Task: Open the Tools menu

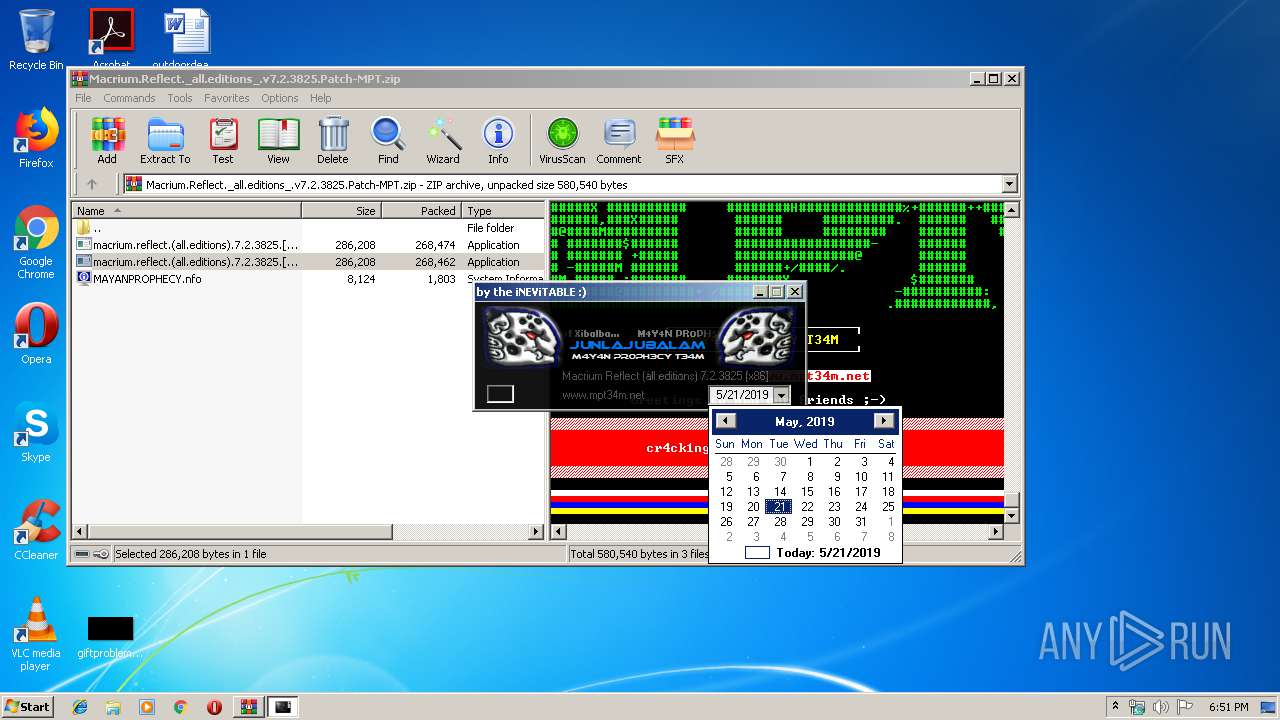Action: pos(180,98)
